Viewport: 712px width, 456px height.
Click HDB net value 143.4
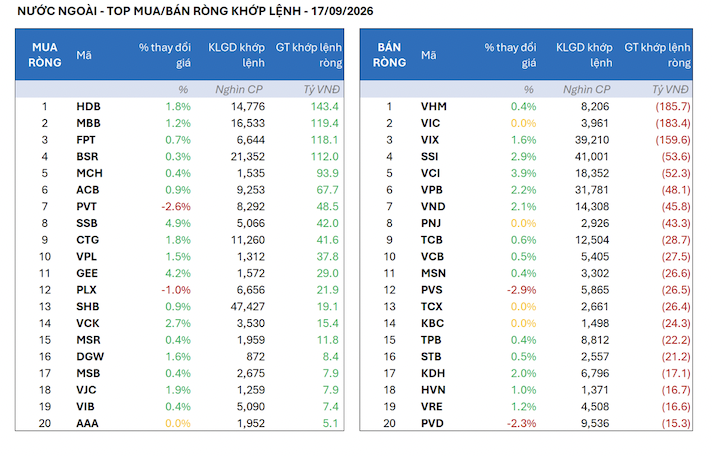[x=325, y=107]
